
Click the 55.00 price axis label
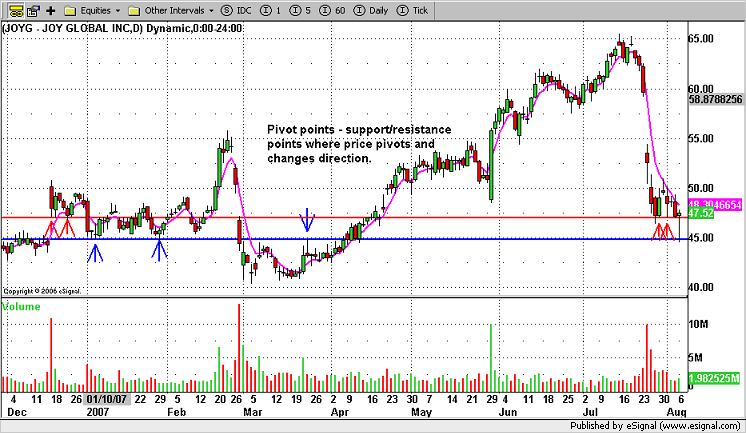pyautogui.click(x=701, y=139)
